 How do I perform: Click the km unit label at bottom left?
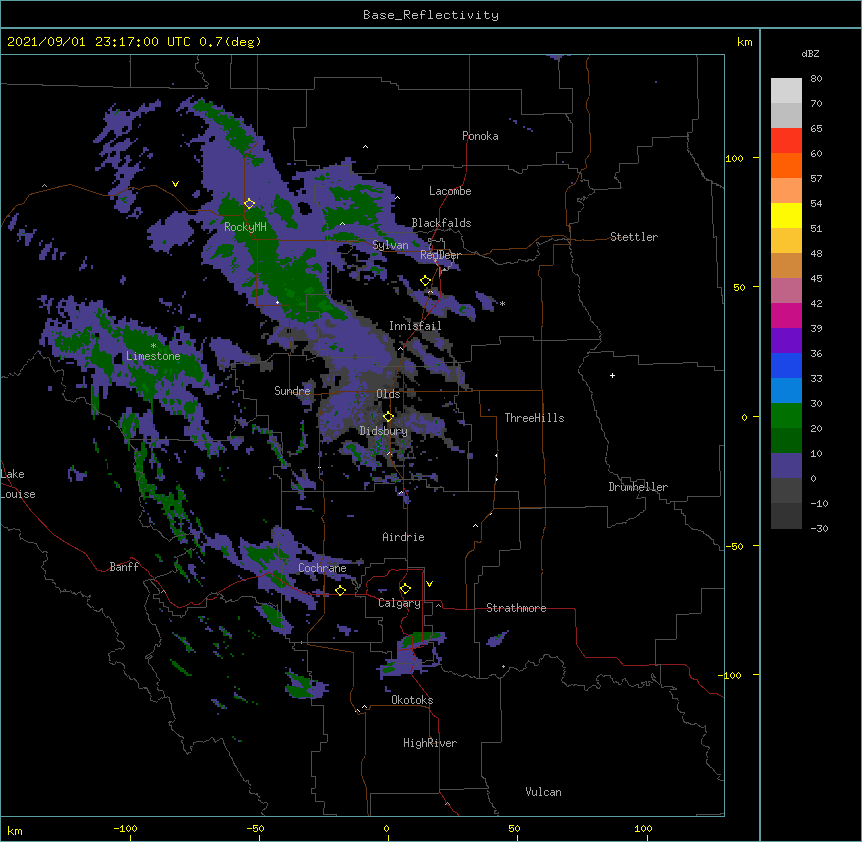click(15, 830)
